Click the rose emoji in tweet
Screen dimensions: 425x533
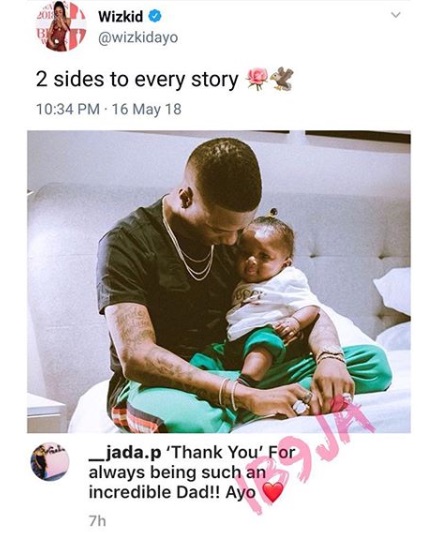(258, 79)
